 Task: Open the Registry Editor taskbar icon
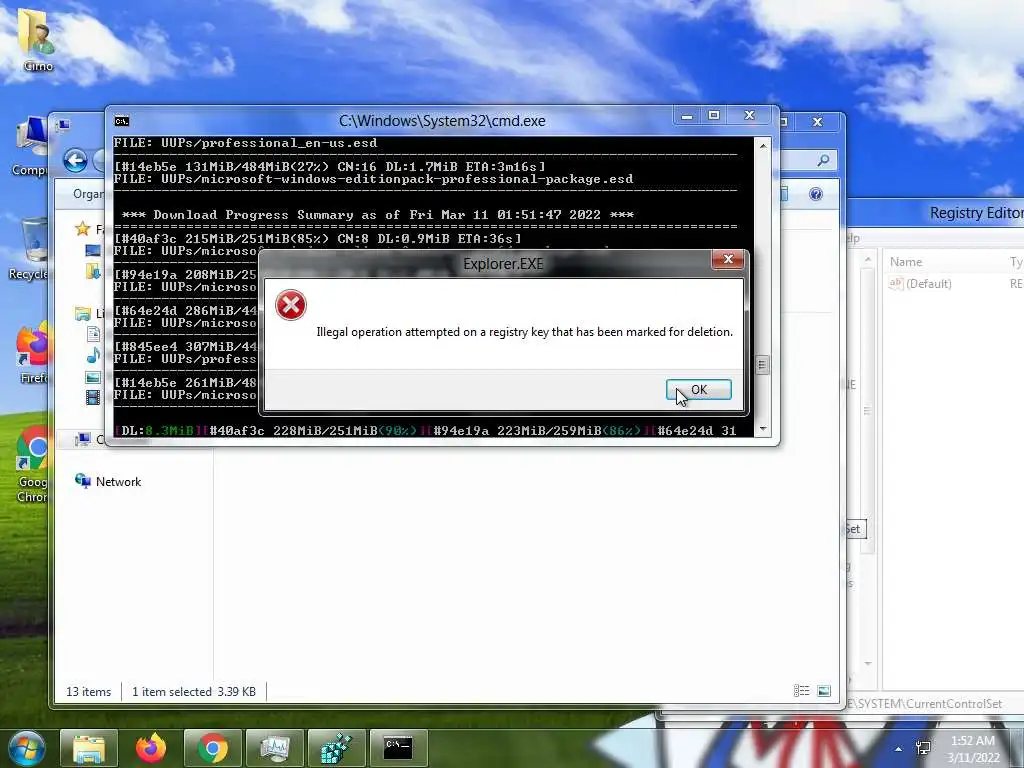click(336, 748)
